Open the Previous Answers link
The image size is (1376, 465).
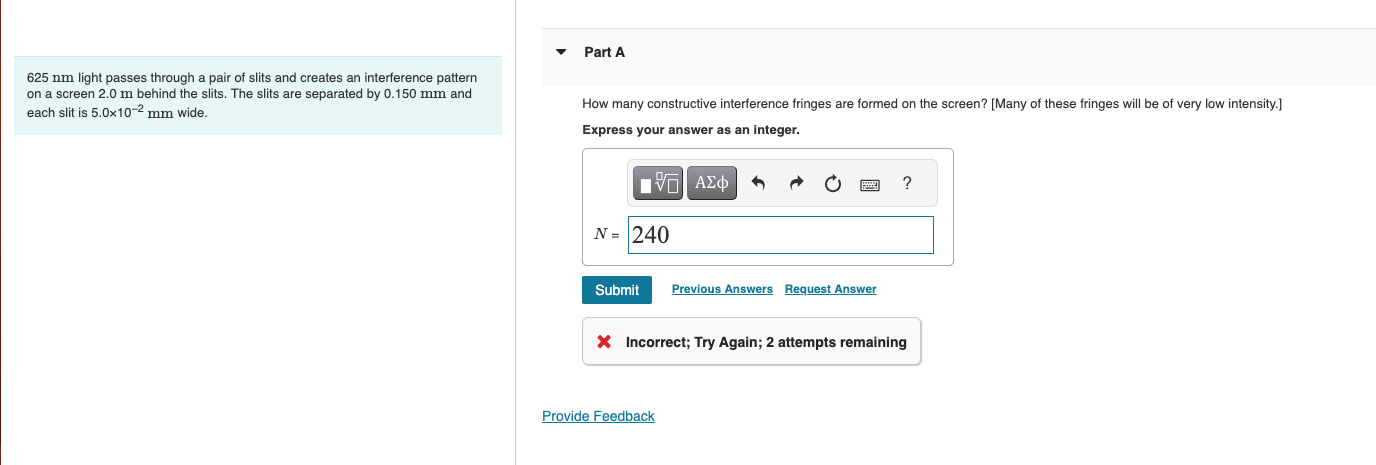coord(722,289)
